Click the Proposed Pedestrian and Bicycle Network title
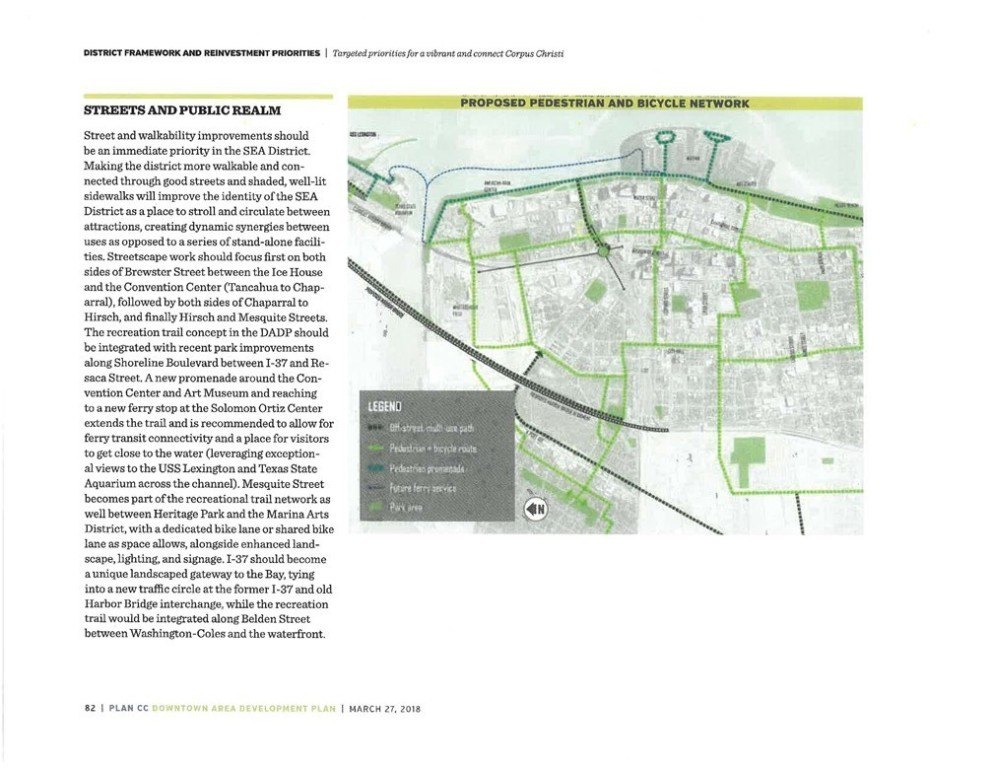 [x=604, y=103]
